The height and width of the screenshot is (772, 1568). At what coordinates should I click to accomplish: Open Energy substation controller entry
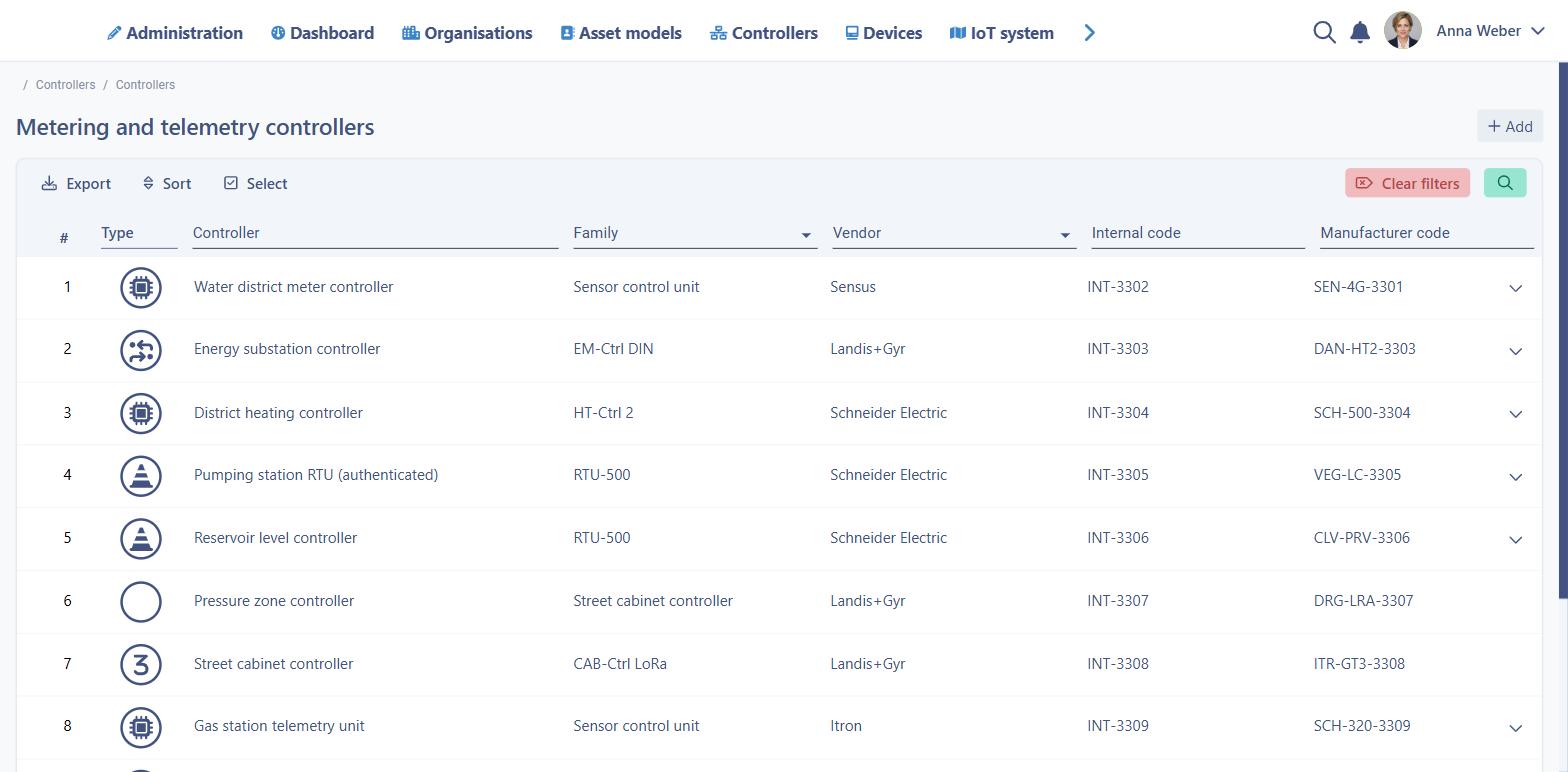pos(287,349)
